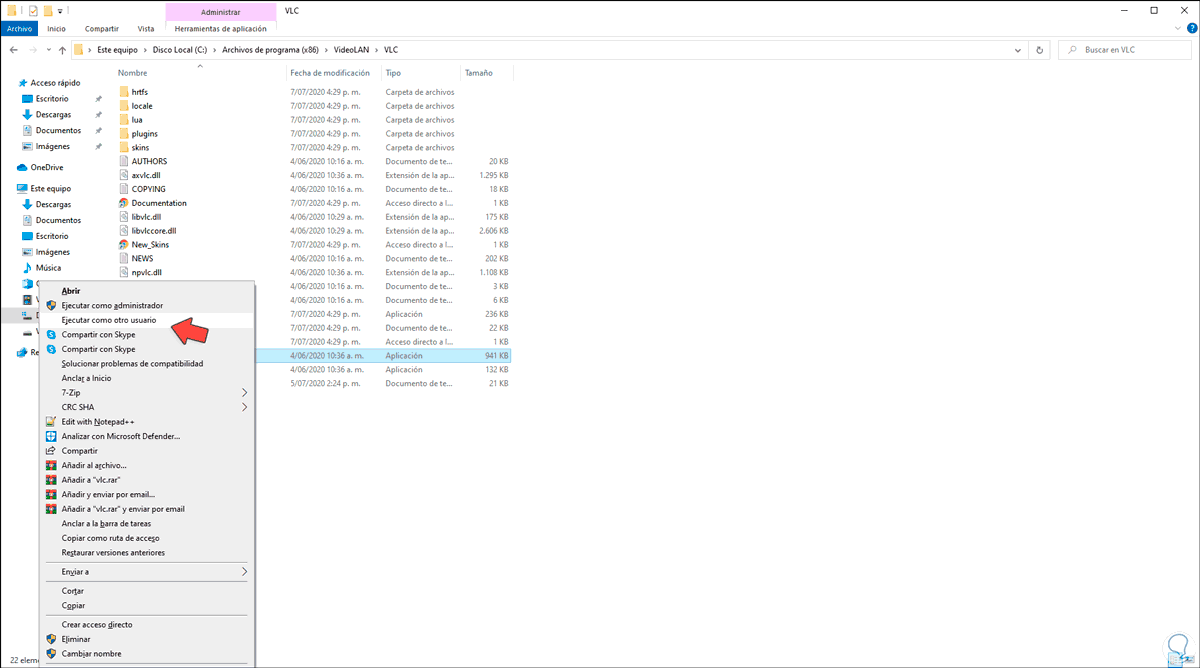This screenshot has width=1200, height=668.
Task: Click the AUTHORS document icon
Action: click(124, 161)
